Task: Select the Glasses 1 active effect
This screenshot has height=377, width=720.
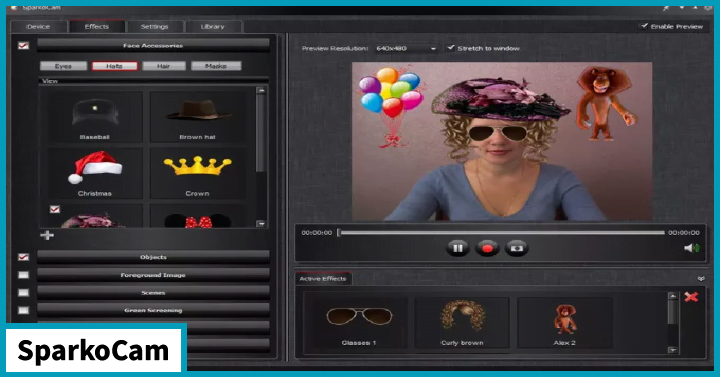Action: click(x=359, y=322)
